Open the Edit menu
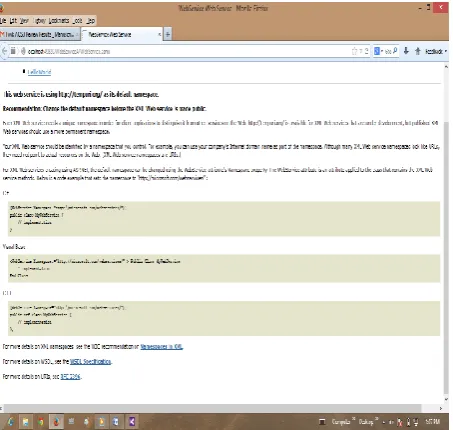 (x=13, y=21)
